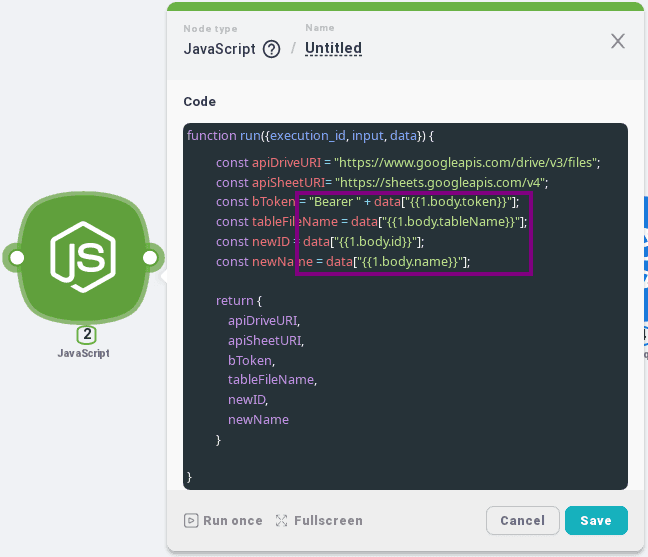Viewport: 648px width, 557px height.
Task: Click the green JavaScript node icon
Action: (83, 258)
